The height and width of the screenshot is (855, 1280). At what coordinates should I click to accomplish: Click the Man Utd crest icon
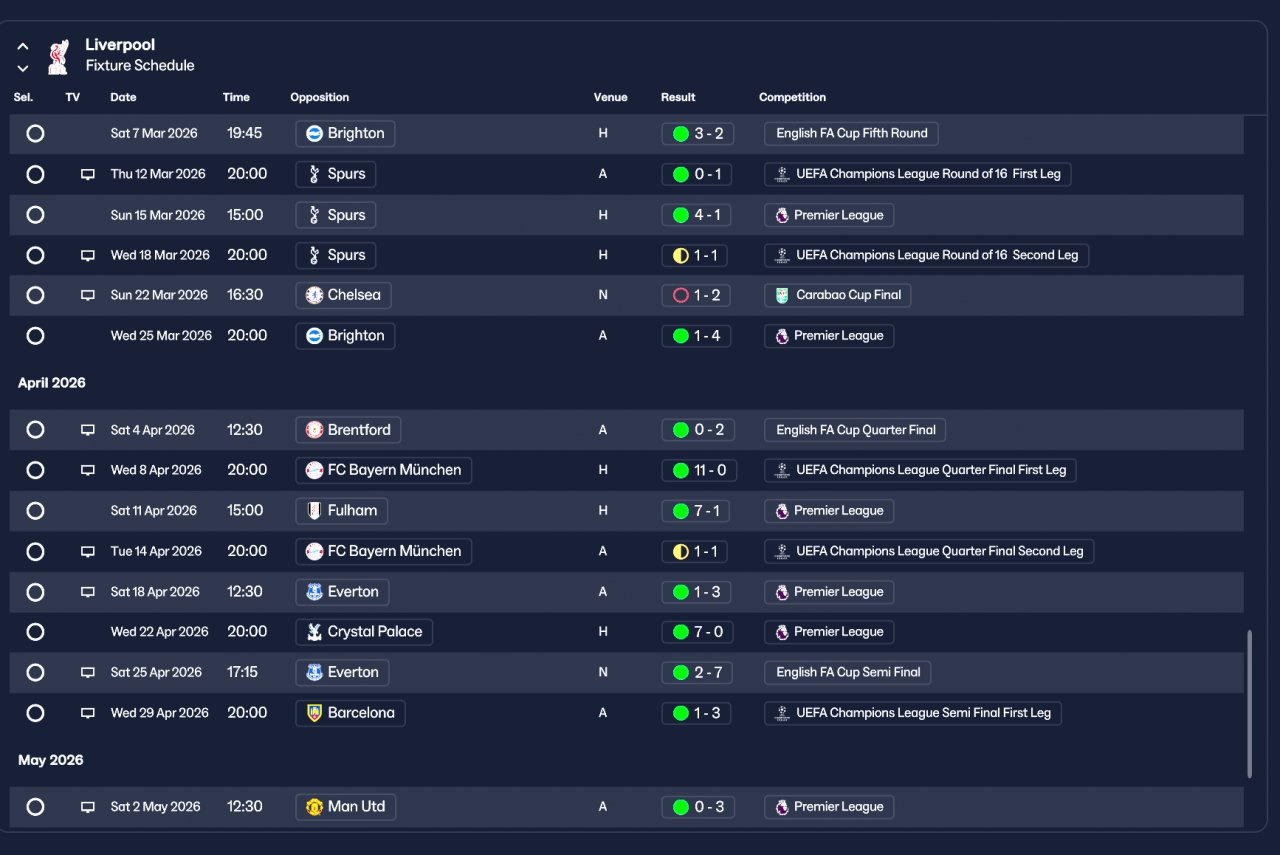point(314,807)
